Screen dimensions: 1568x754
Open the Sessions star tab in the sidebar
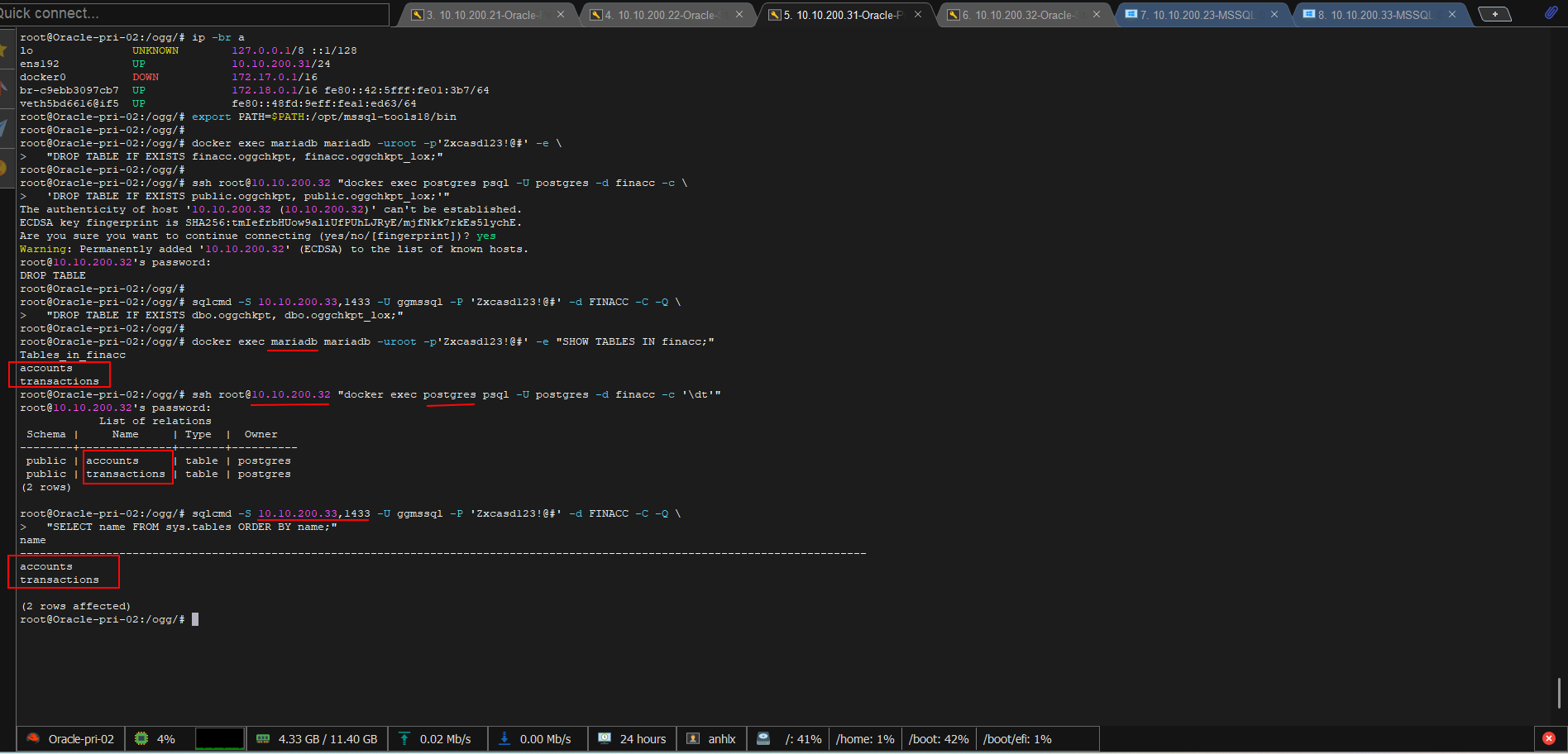[5, 50]
